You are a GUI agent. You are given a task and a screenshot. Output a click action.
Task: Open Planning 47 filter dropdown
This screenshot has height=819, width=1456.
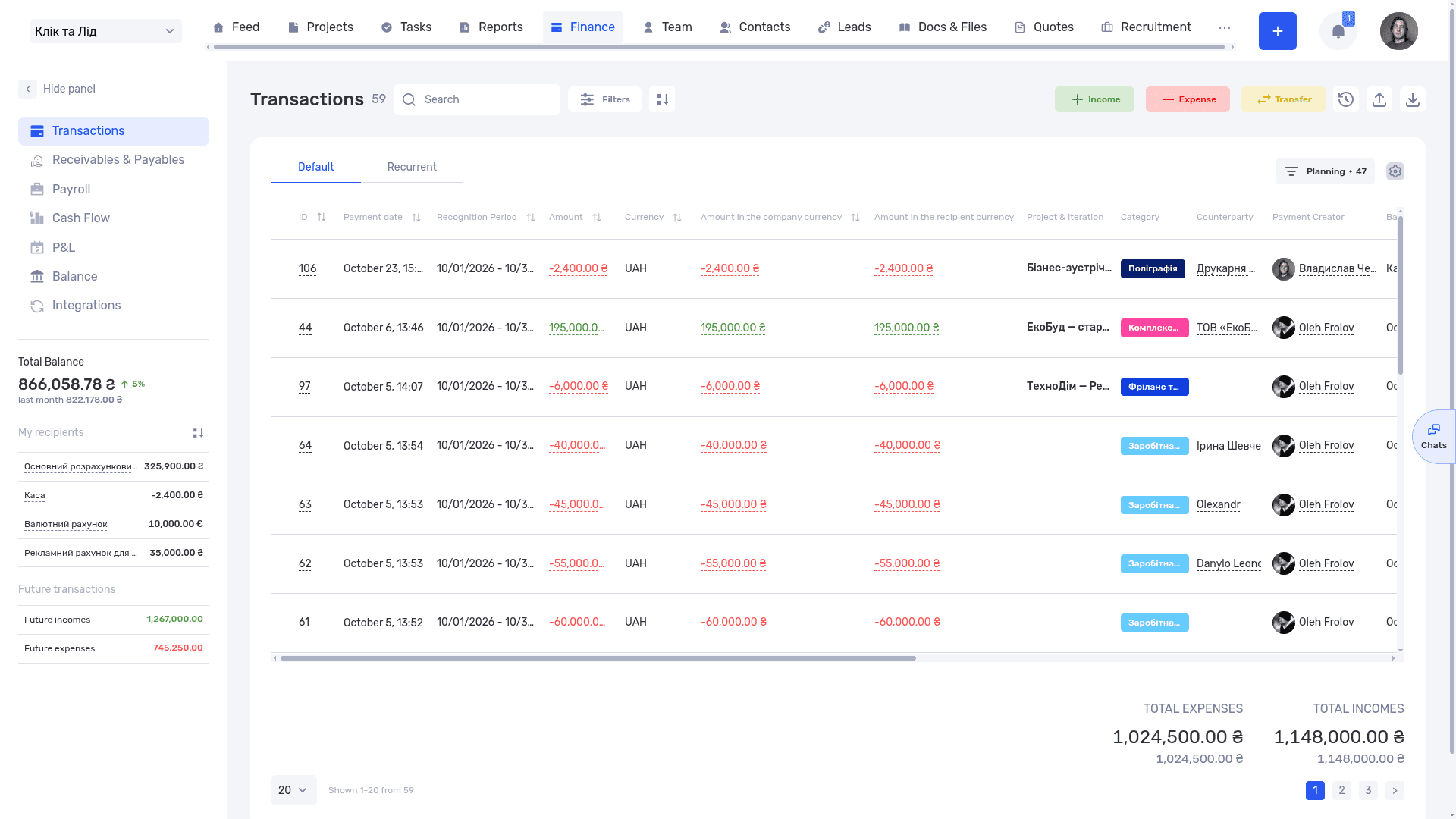pos(1325,171)
